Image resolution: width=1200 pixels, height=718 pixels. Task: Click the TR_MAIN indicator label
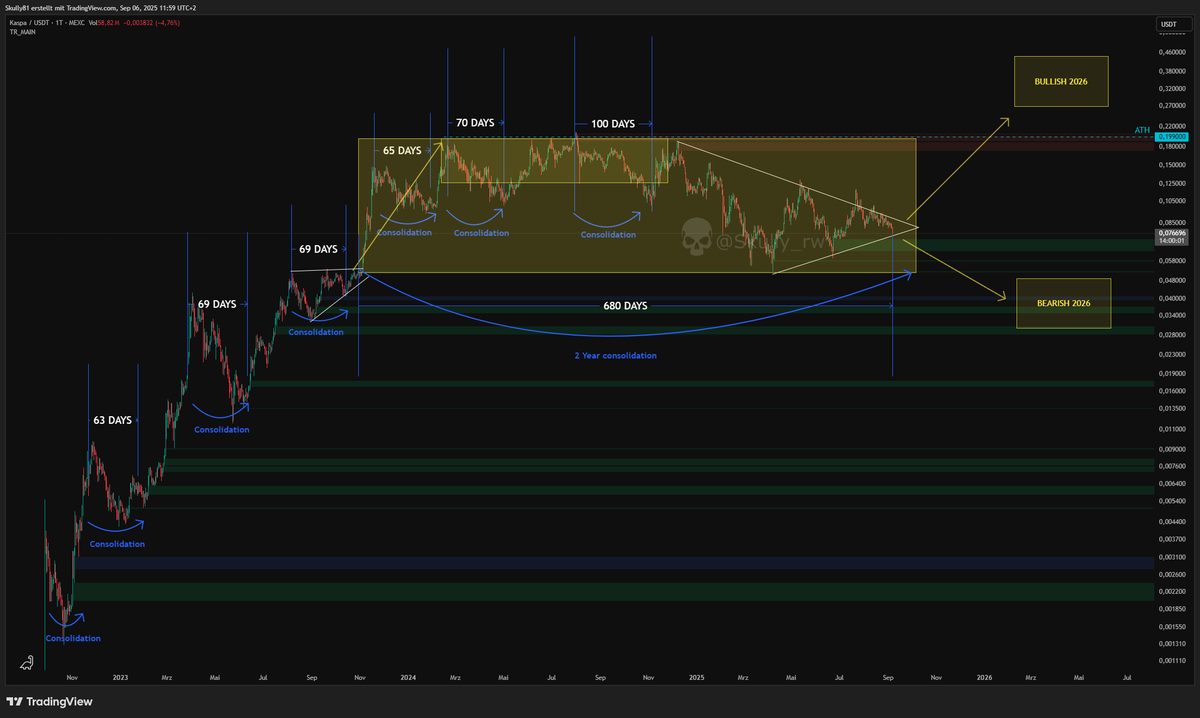point(24,31)
